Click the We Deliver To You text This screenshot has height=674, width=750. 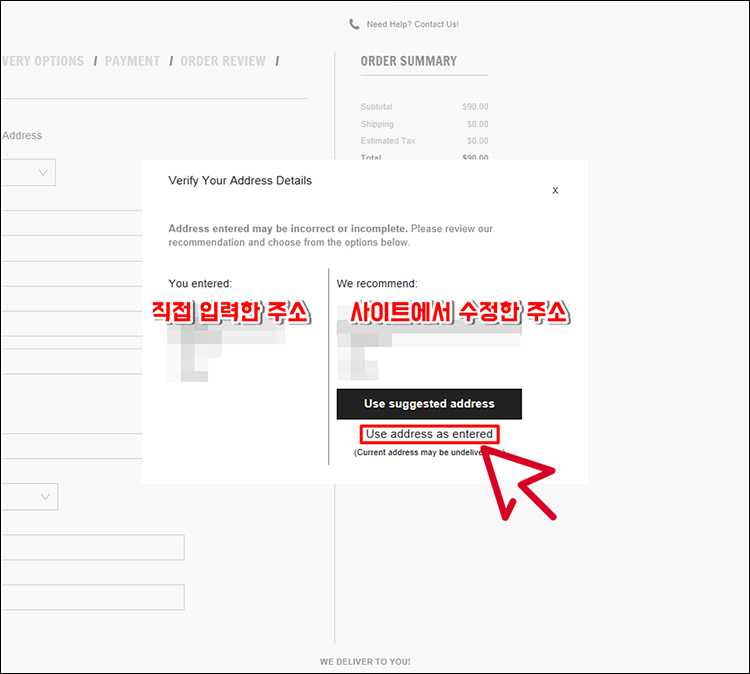[365, 662]
